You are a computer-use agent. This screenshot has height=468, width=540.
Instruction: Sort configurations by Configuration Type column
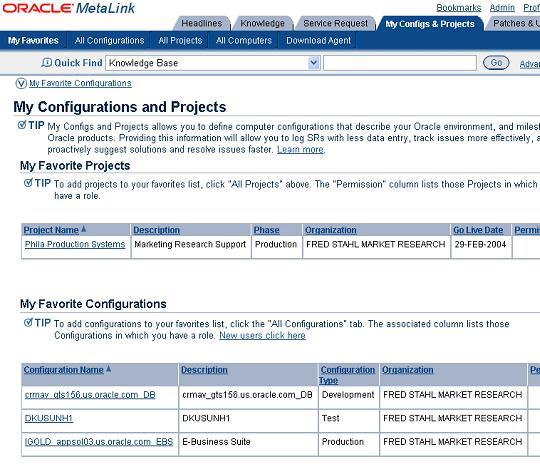coord(347,375)
